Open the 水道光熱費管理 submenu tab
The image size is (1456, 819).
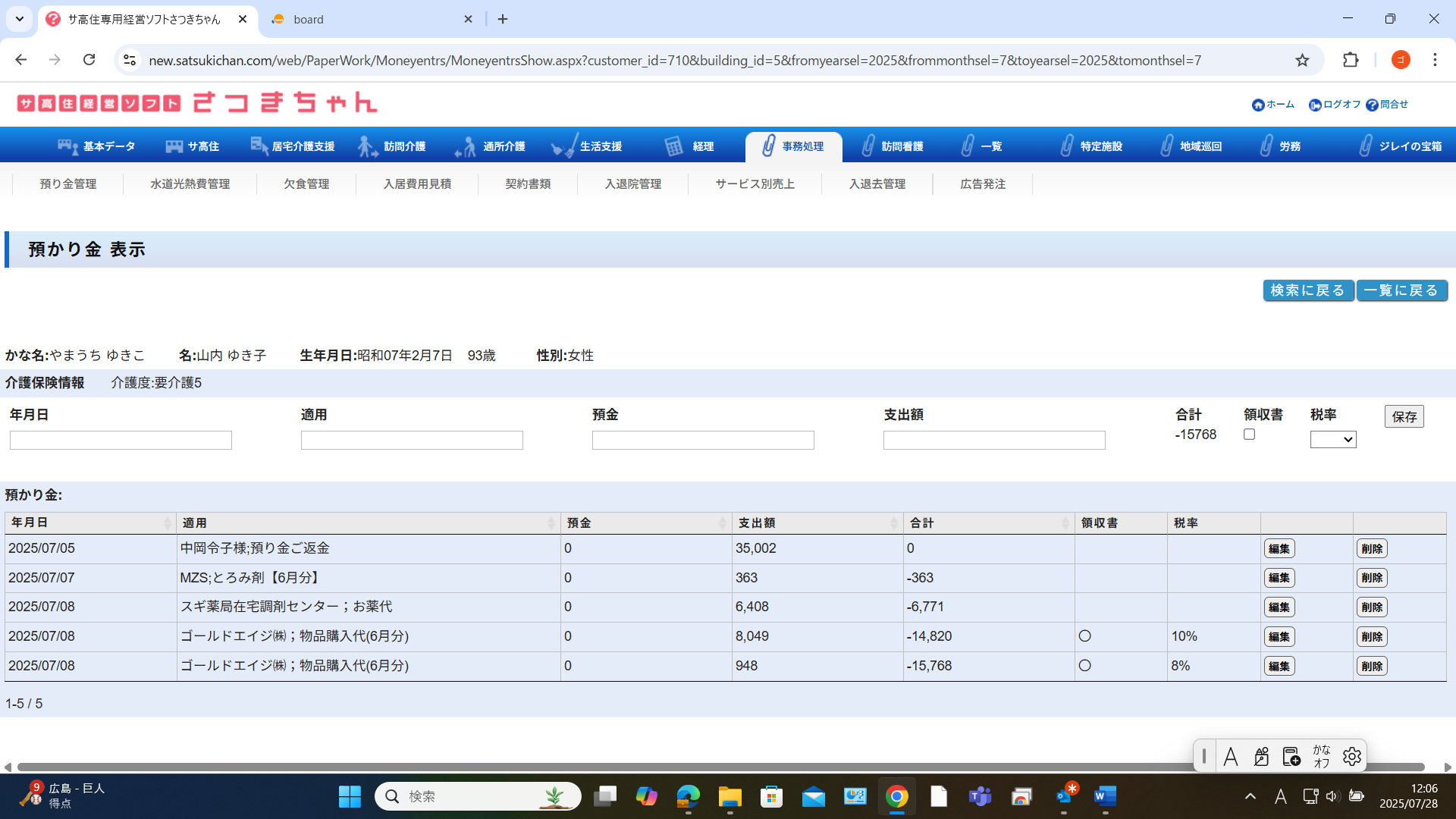(x=190, y=184)
